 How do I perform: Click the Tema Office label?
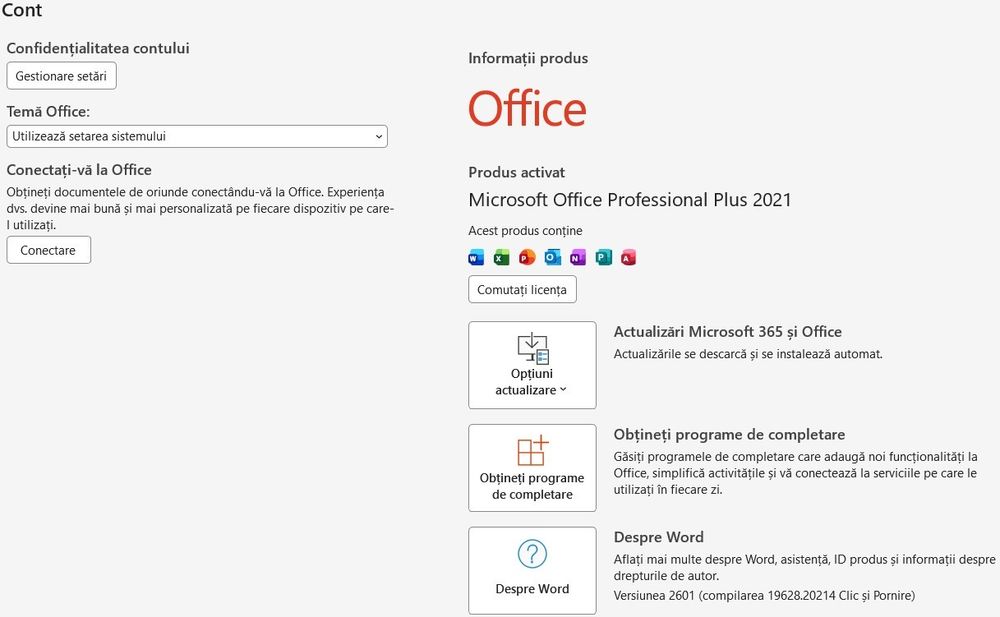(x=48, y=112)
